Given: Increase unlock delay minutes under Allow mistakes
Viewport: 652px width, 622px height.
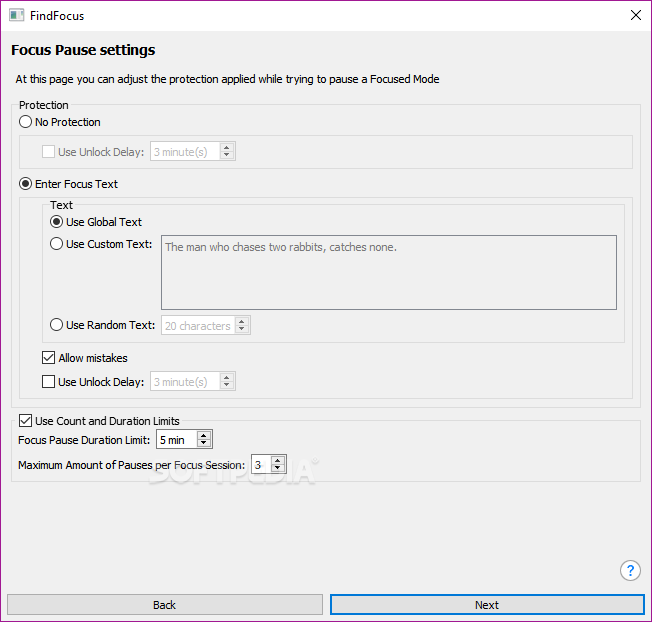Looking at the screenshot, I should tap(227, 378).
